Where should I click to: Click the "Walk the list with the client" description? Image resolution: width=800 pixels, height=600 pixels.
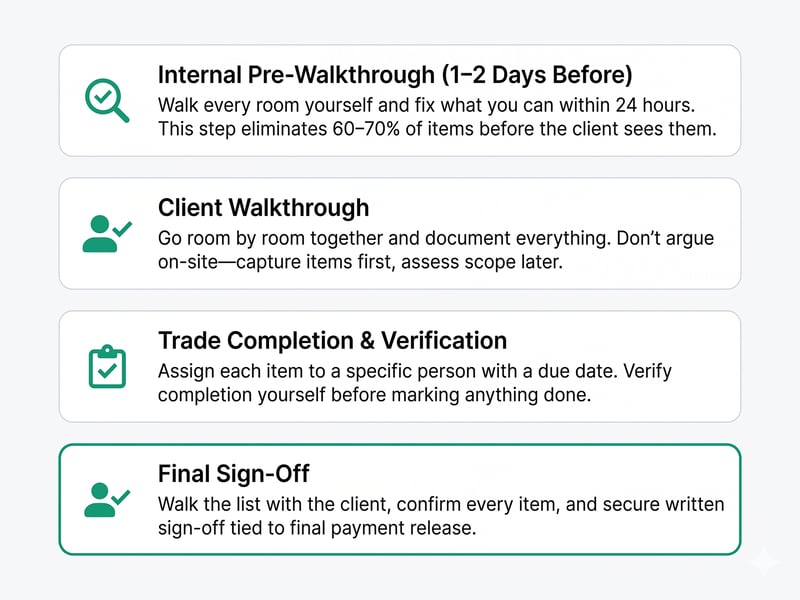(440, 503)
